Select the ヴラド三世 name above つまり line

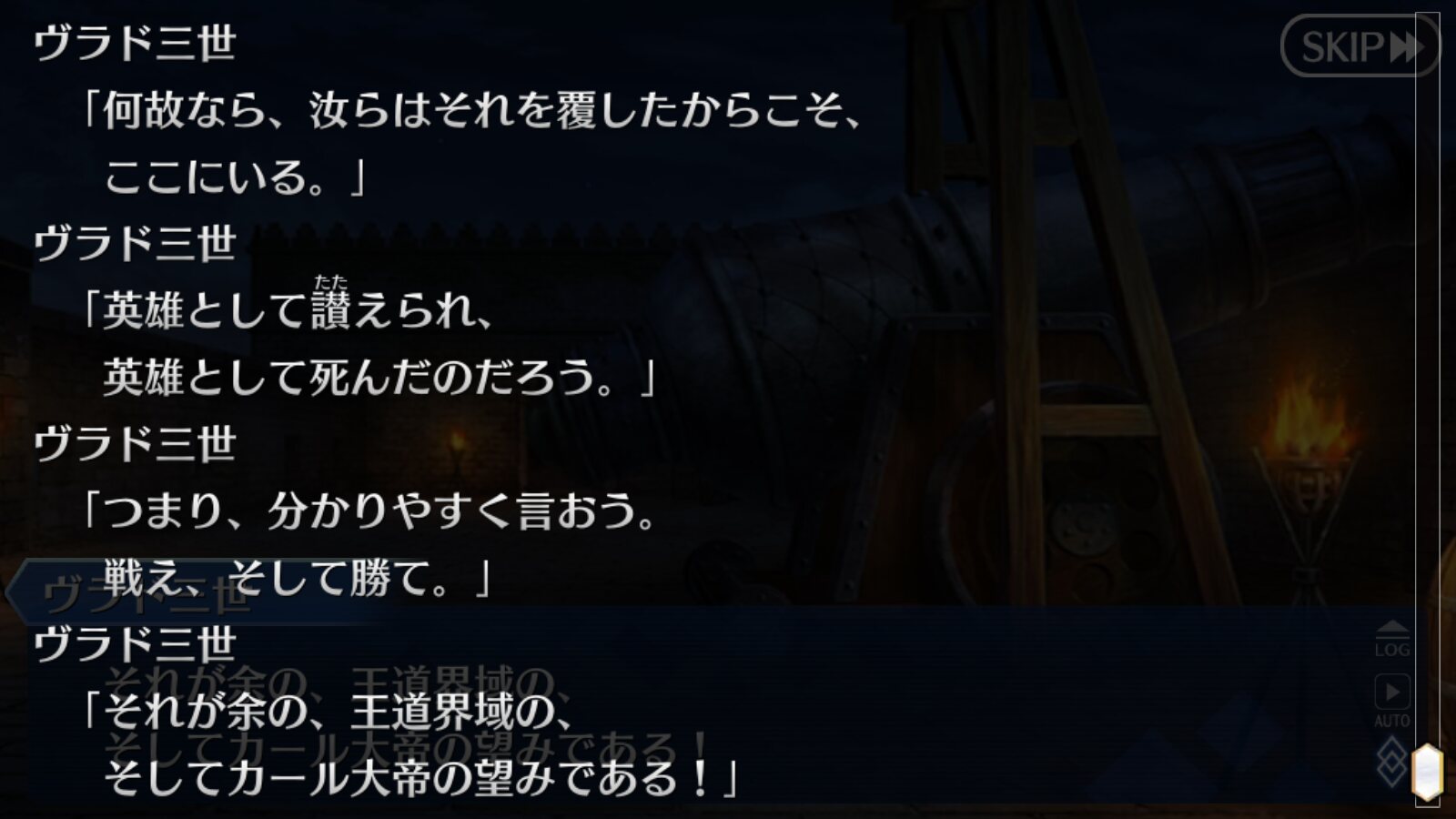coord(135,443)
